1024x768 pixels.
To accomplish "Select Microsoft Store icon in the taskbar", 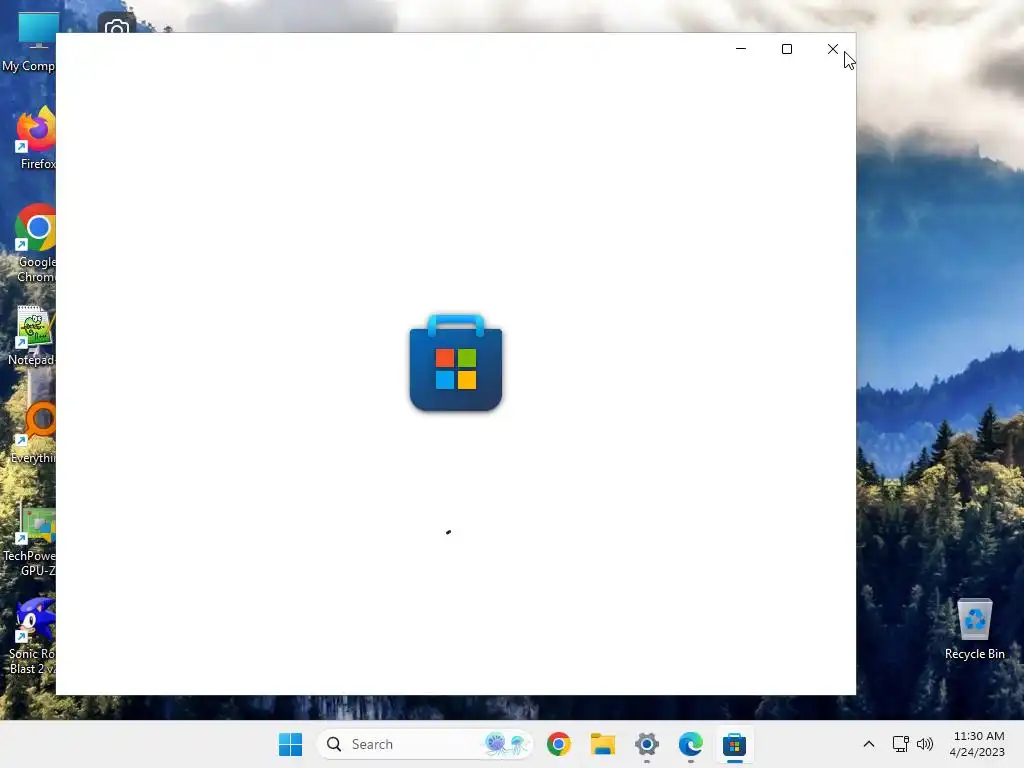I will 734,744.
